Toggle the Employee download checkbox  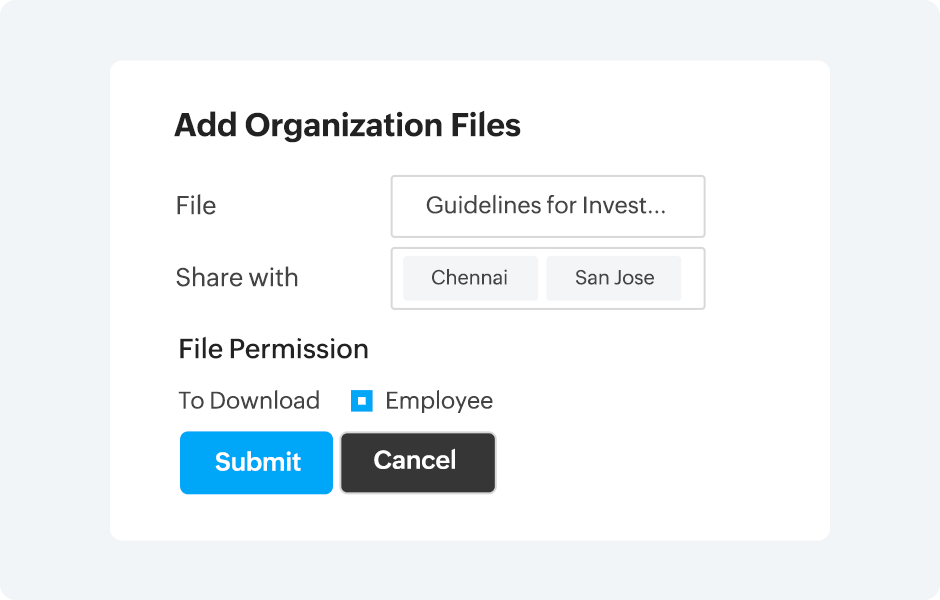click(362, 401)
